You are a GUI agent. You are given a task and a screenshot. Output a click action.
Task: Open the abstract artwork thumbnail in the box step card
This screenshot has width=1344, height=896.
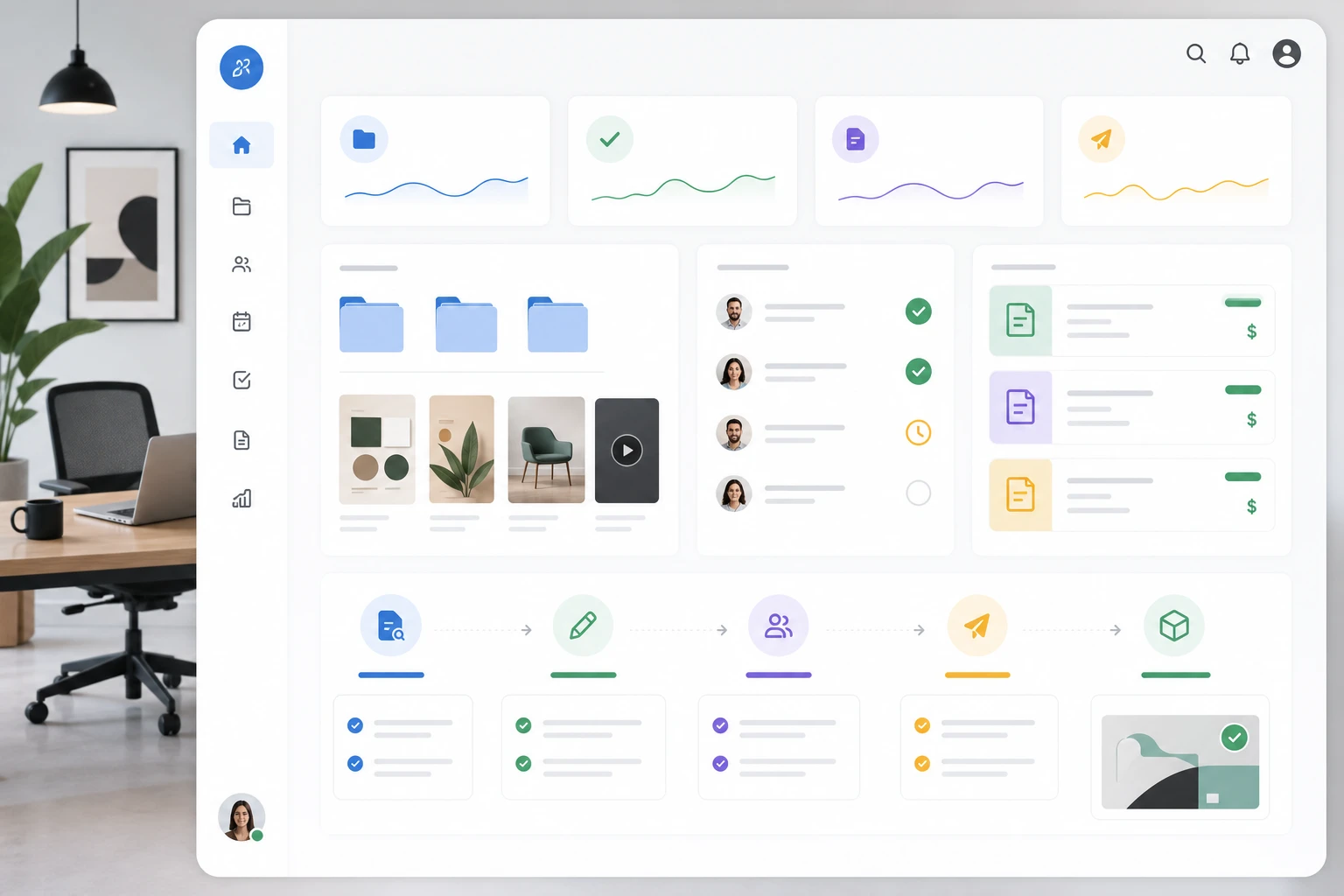tap(1180, 762)
